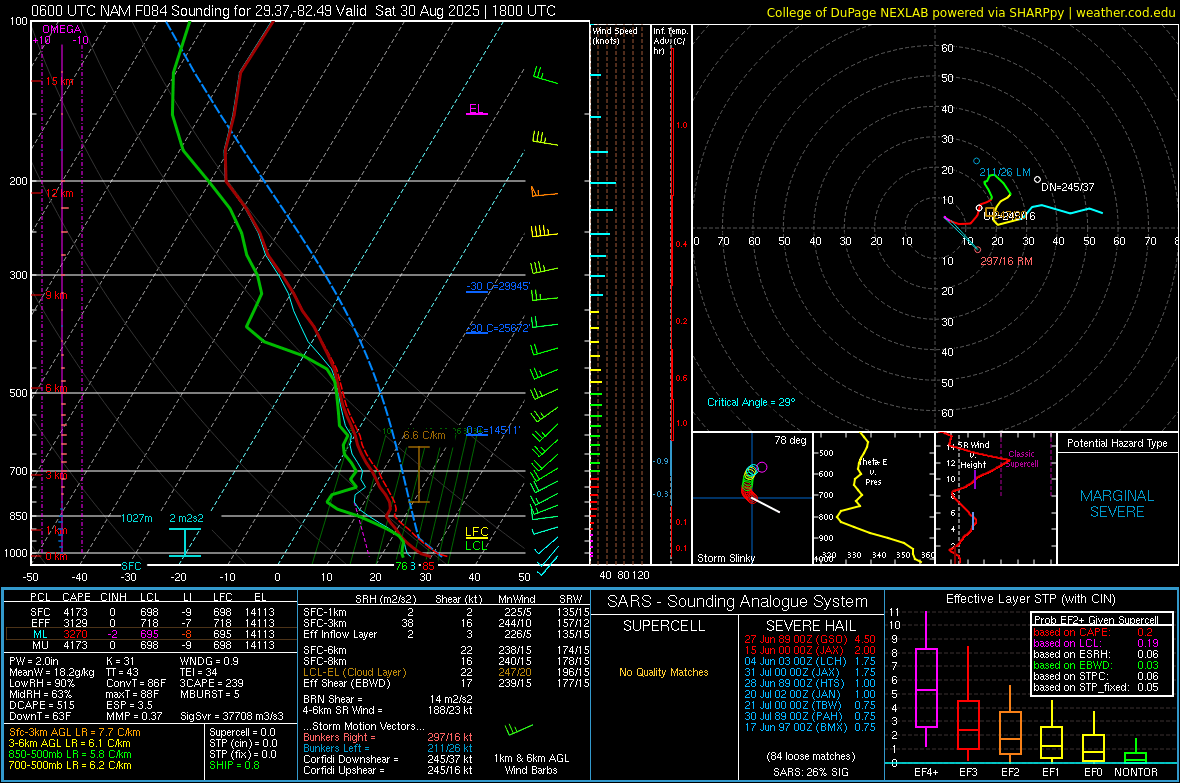Image resolution: width=1180 pixels, height=783 pixels.
Task: Click the -30 C=29945' height label
Action: click(x=498, y=286)
